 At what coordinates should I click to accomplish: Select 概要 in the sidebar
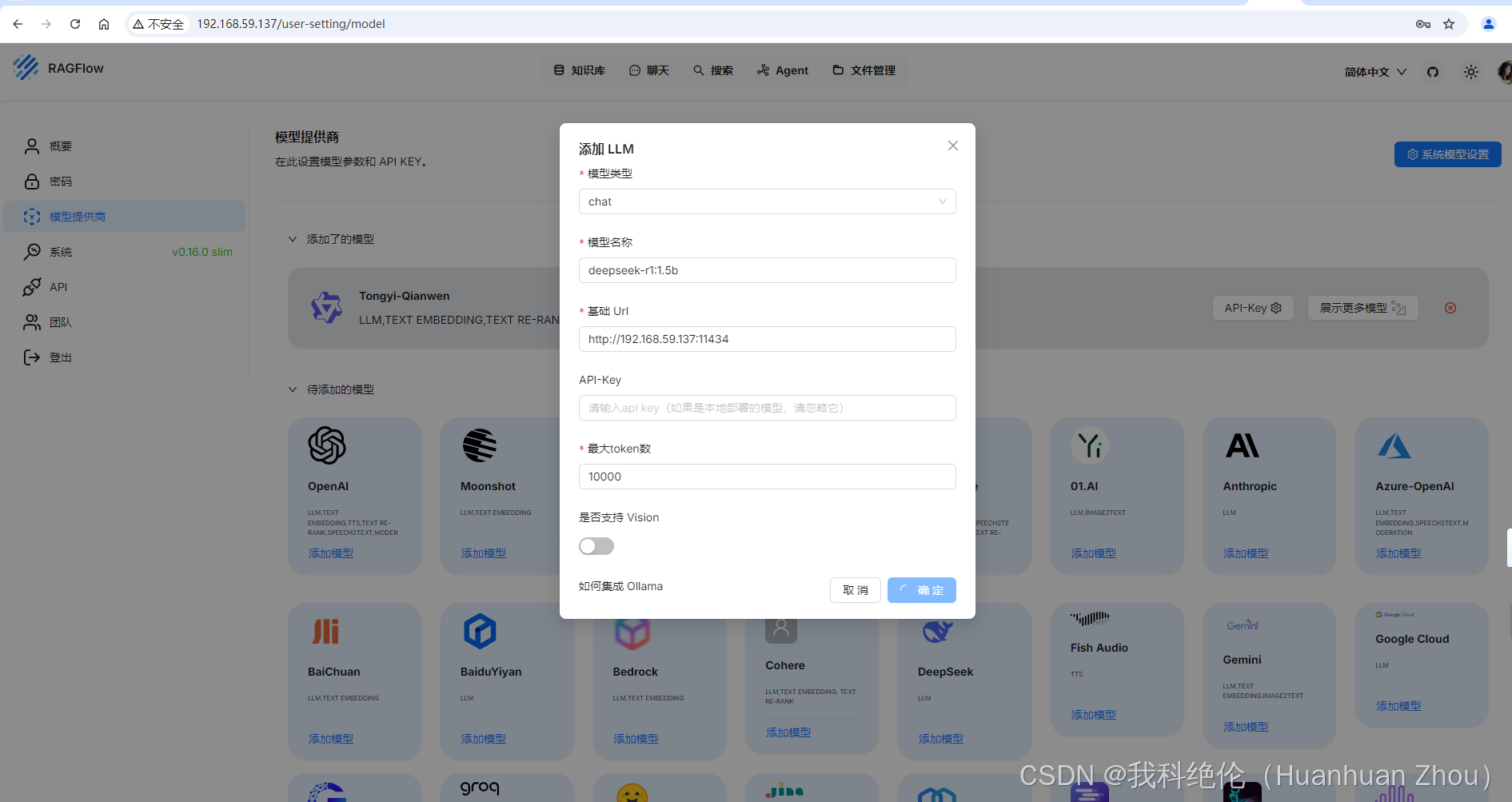pyautogui.click(x=125, y=146)
